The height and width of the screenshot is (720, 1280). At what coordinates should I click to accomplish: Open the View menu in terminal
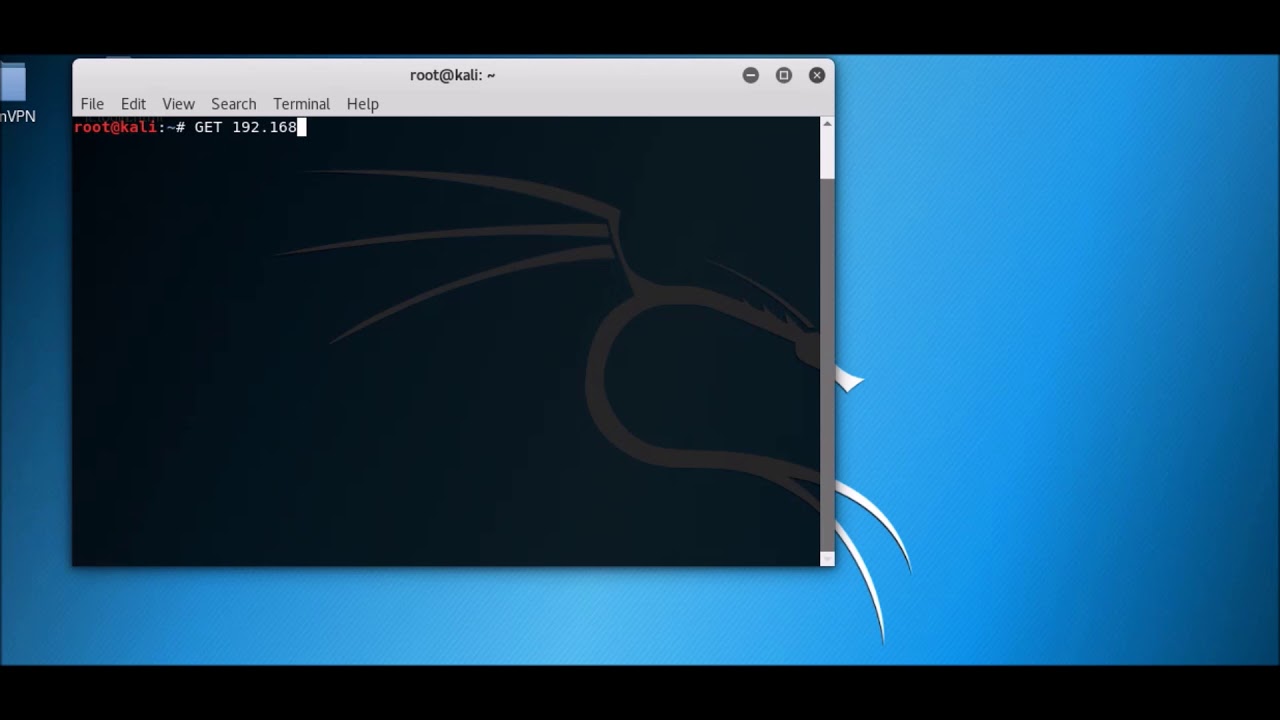[x=178, y=104]
